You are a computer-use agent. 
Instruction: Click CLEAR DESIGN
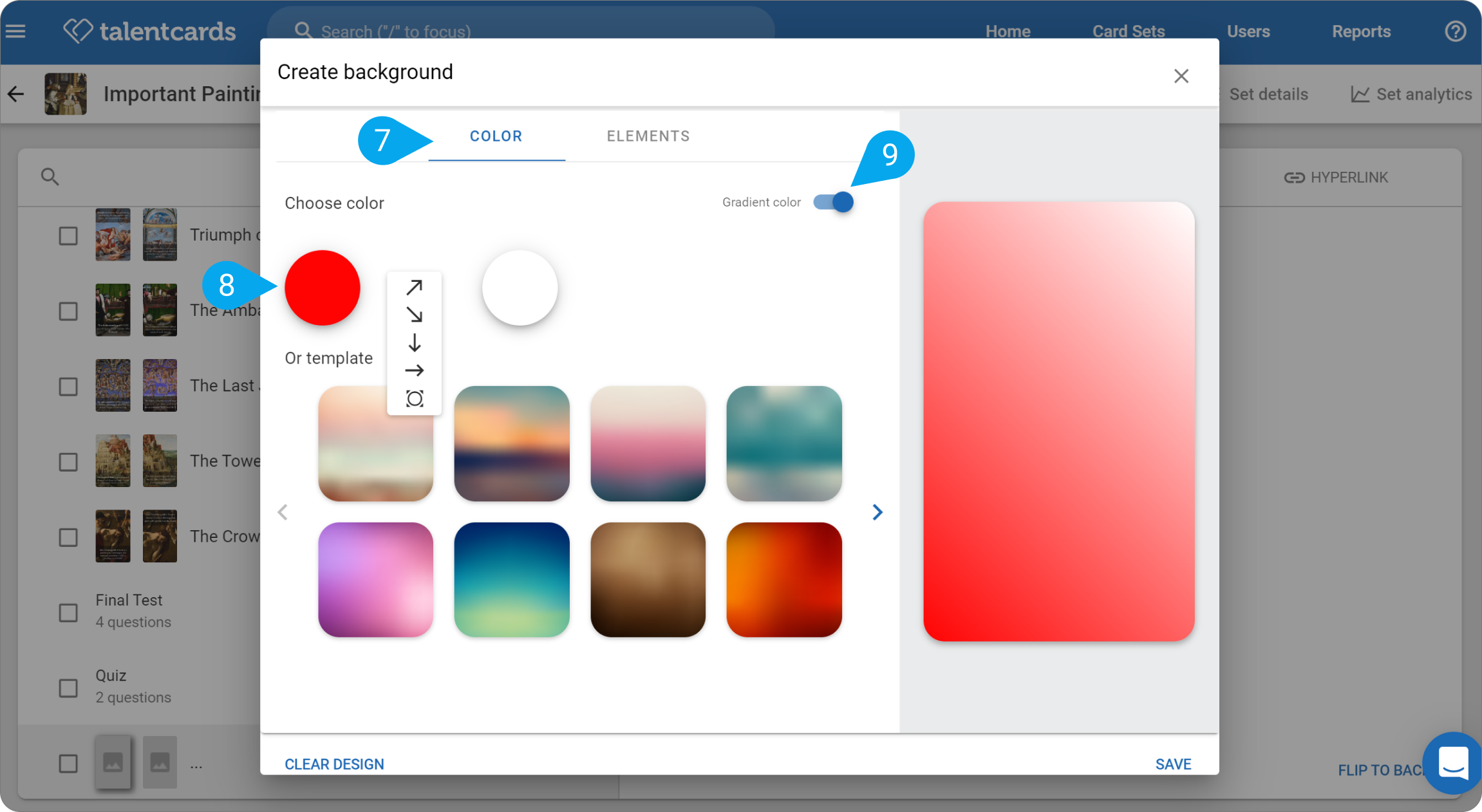pyautogui.click(x=335, y=764)
